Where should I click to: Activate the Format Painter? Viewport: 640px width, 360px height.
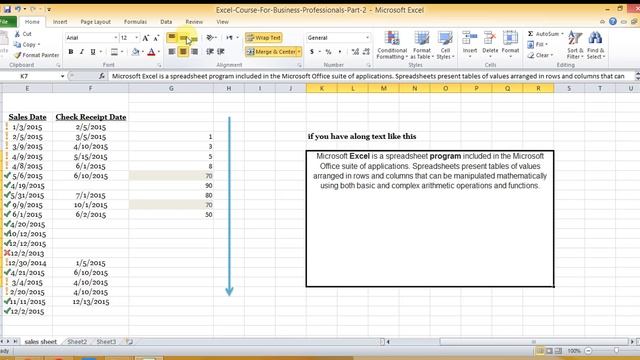click(36, 55)
